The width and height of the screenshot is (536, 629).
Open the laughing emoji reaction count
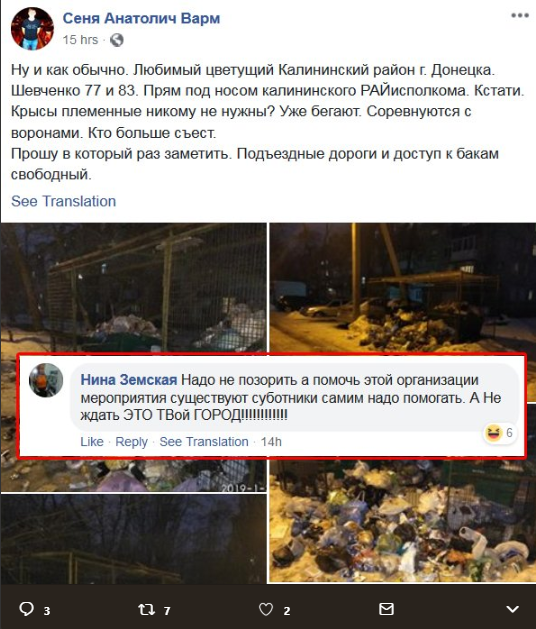tap(499, 433)
